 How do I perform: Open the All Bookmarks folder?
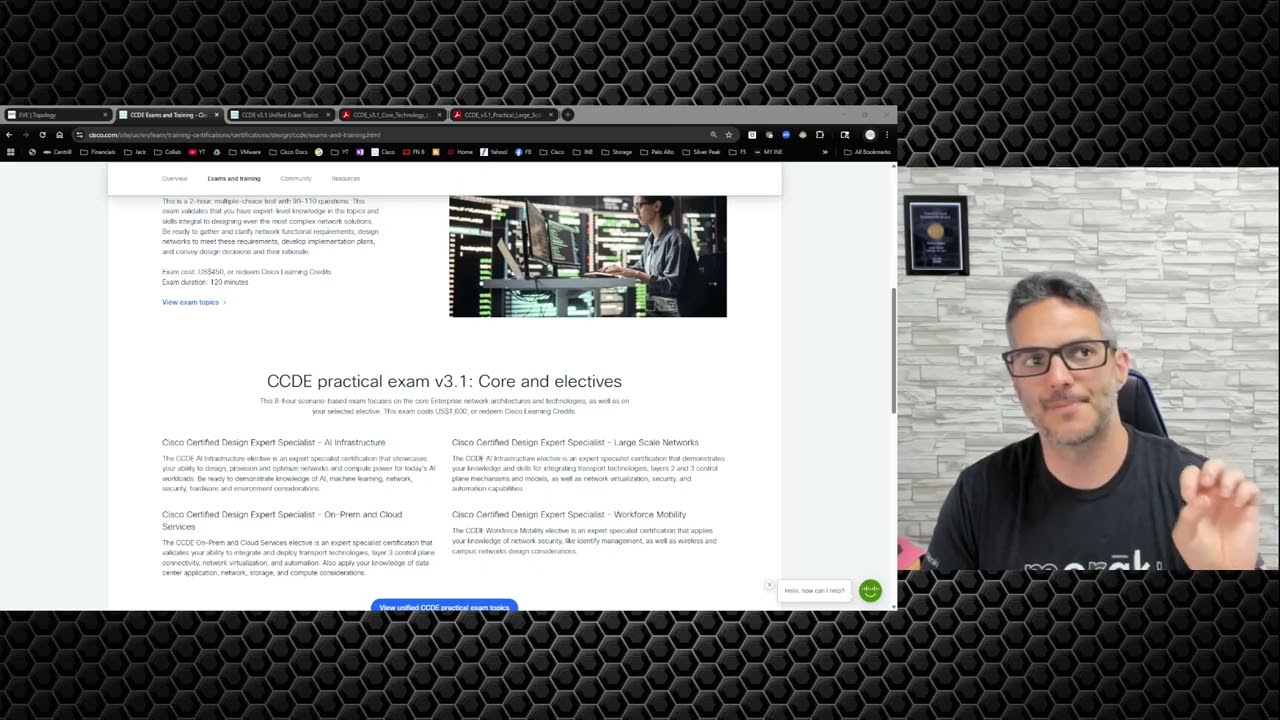pos(867,152)
